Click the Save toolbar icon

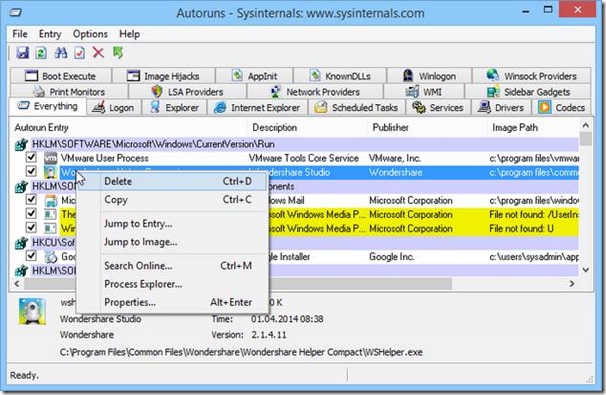22,53
